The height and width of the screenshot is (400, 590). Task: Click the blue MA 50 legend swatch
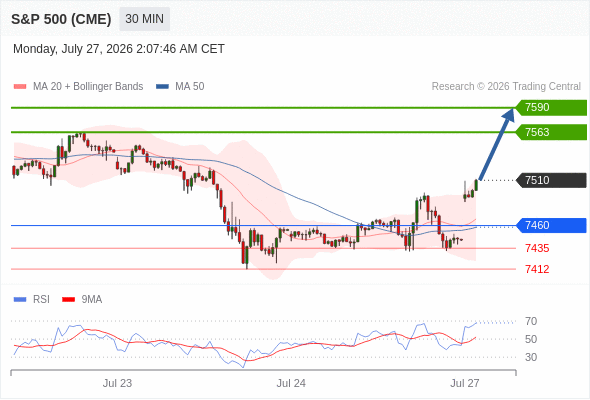point(162,87)
